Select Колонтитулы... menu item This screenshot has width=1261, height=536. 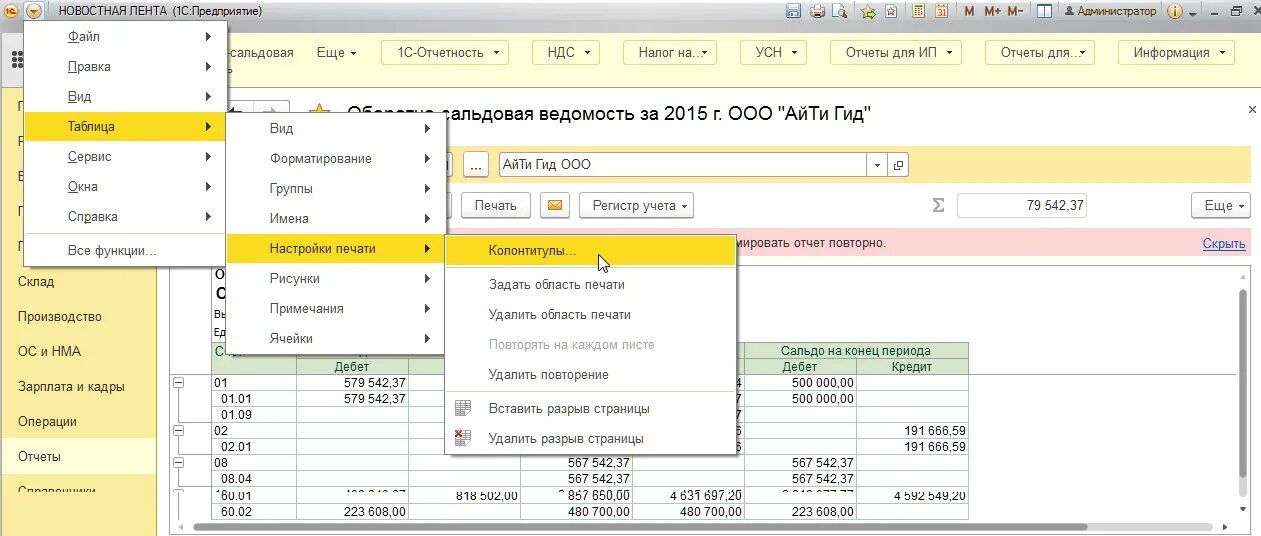click(590, 251)
